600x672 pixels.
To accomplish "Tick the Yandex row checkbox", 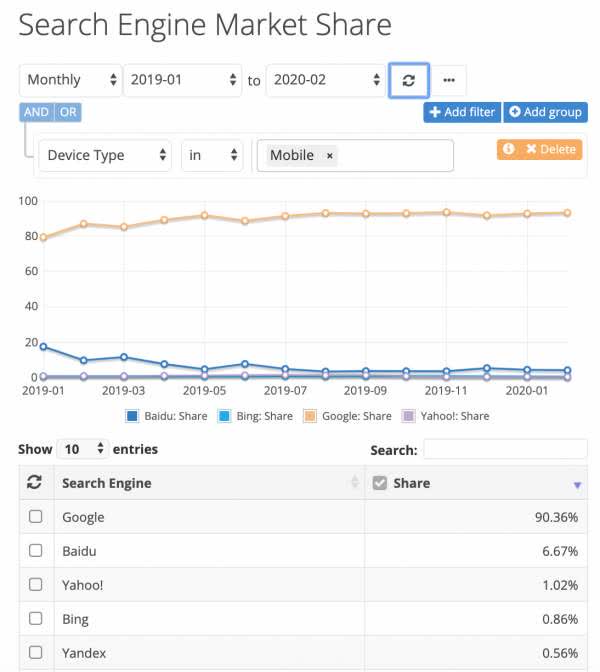I will tap(36, 653).
